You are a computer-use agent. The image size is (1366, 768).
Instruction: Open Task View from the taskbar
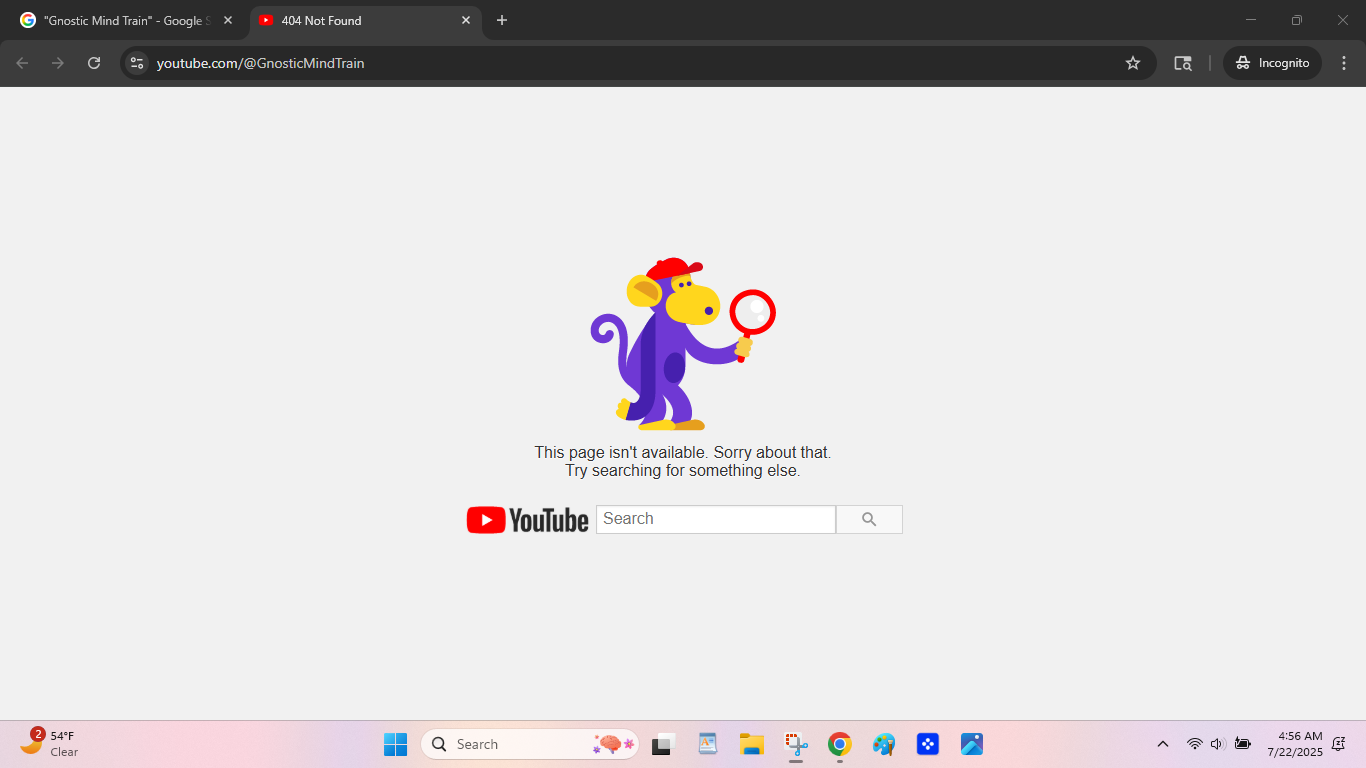click(x=663, y=744)
